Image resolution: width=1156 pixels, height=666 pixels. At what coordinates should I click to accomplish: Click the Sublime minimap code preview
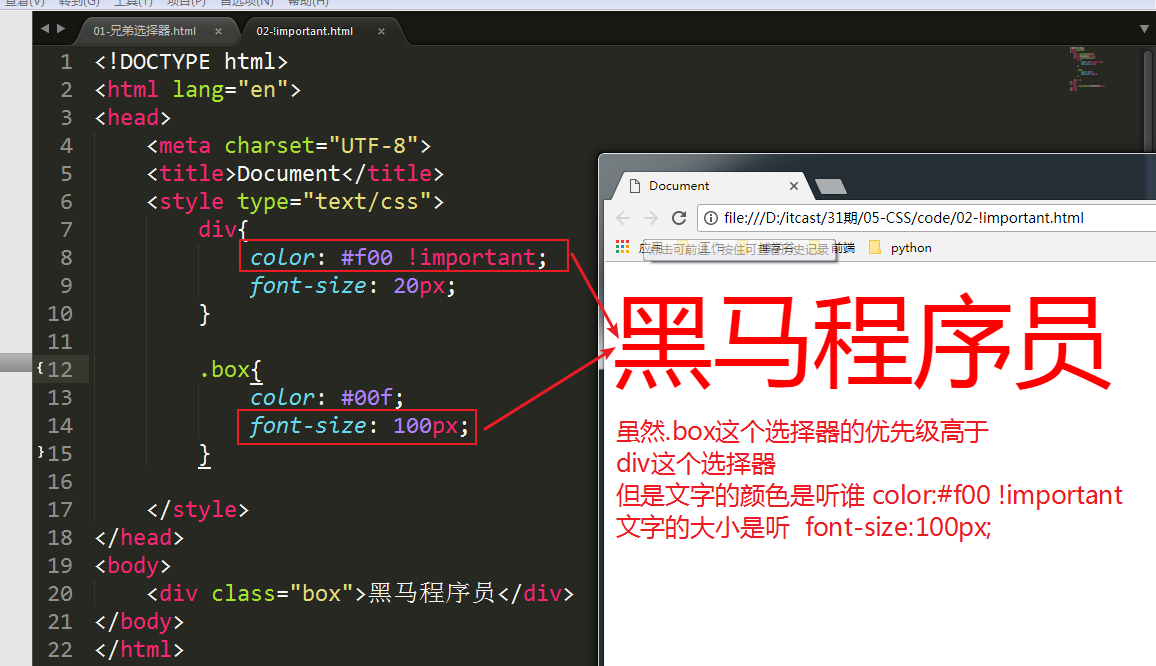(x=1087, y=69)
